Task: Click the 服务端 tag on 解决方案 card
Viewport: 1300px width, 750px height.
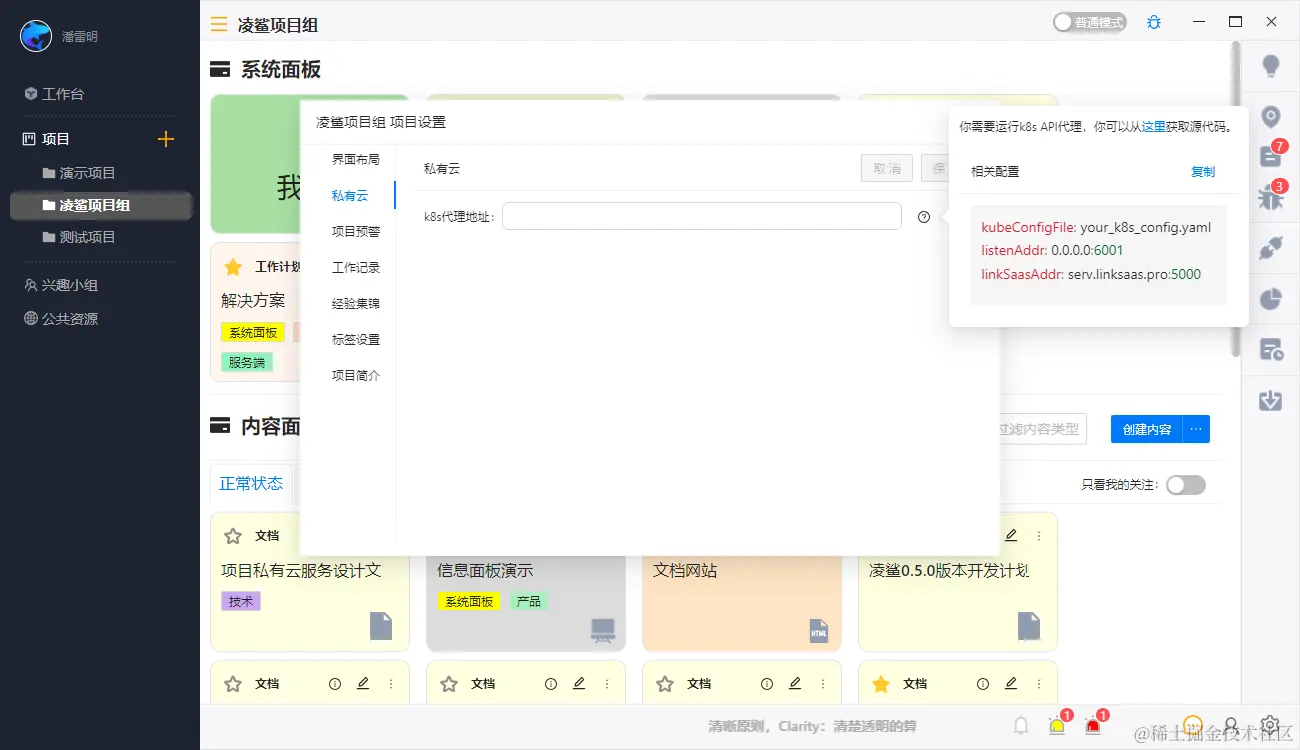Action: tap(247, 362)
